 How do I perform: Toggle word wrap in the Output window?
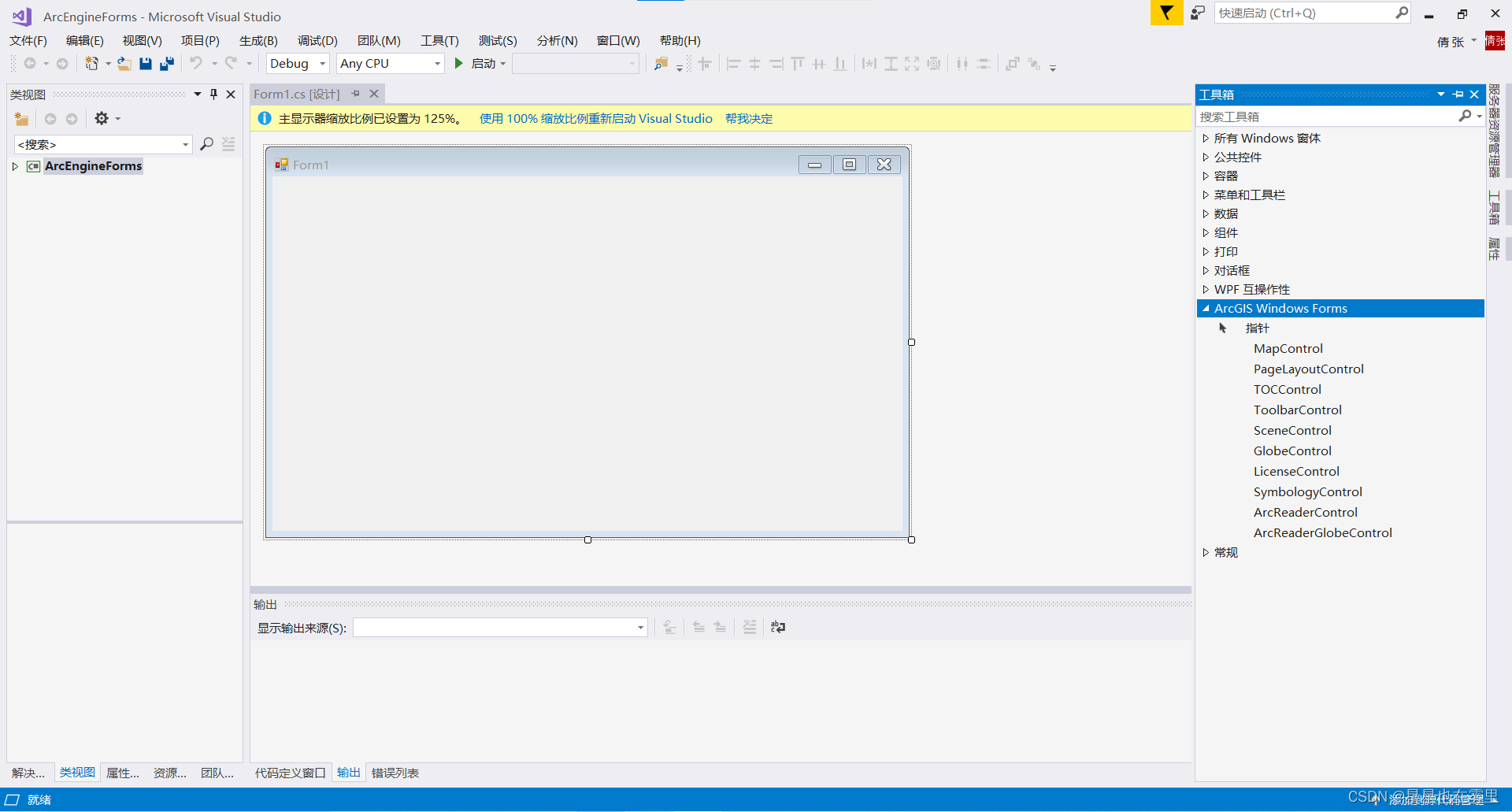point(778,627)
